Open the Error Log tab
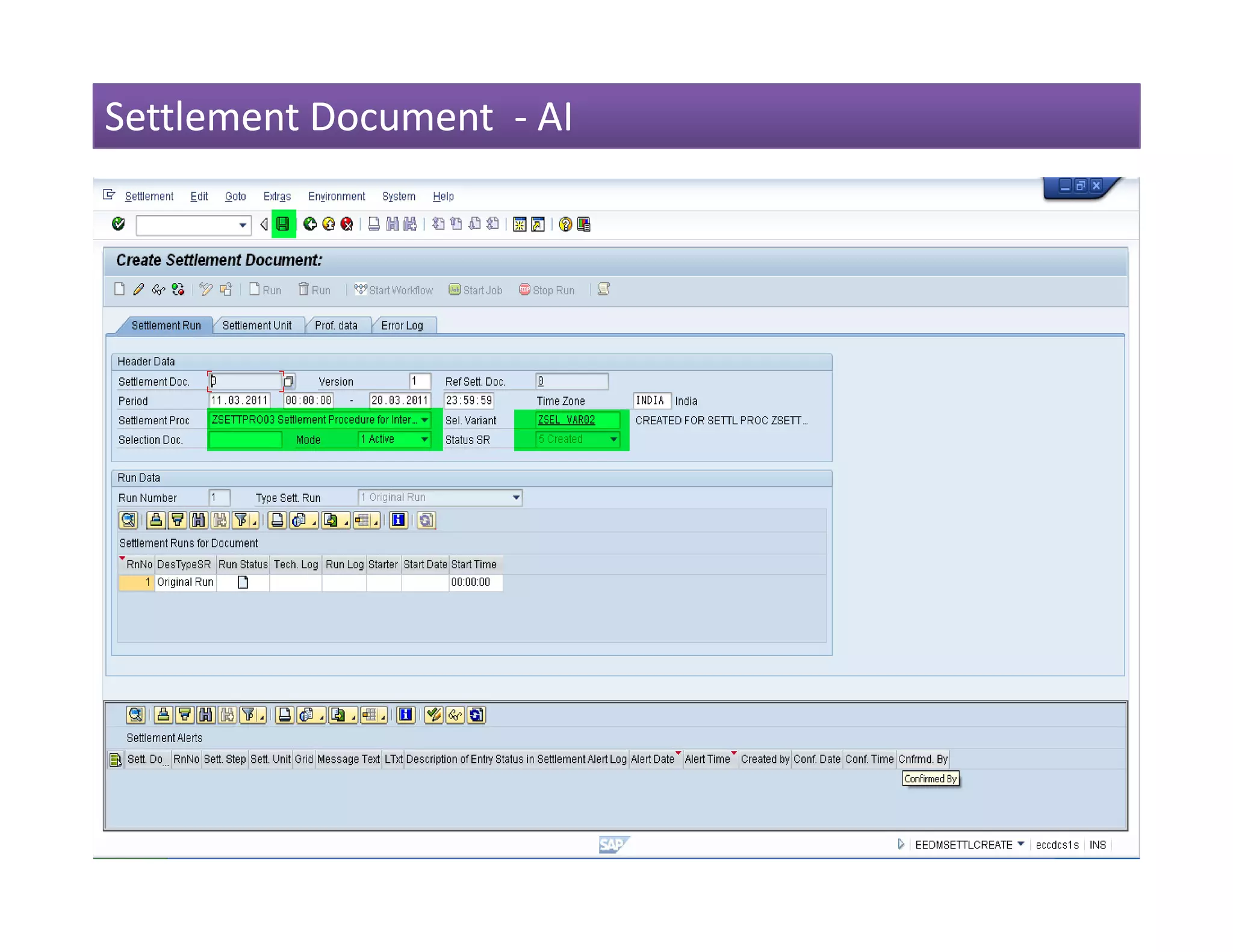 pyautogui.click(x=402, y=326)
